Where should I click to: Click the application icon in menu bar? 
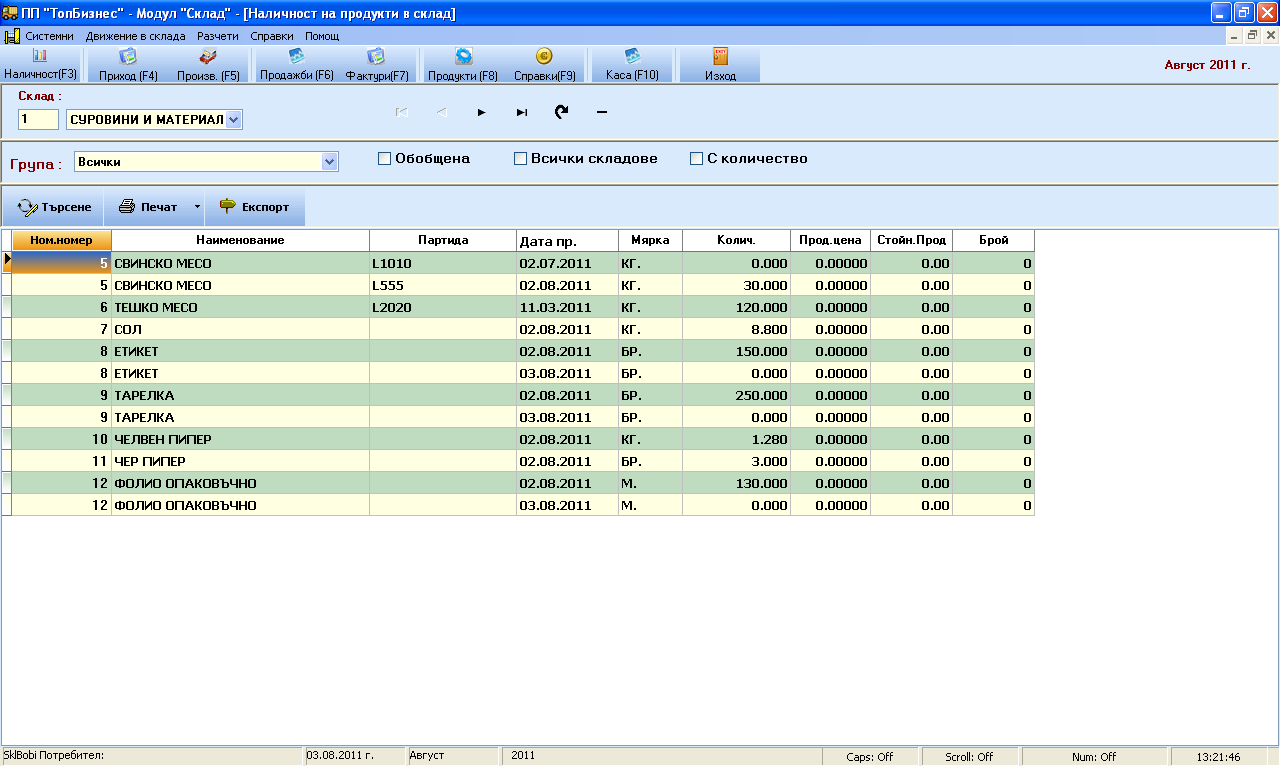coord(11,36)
